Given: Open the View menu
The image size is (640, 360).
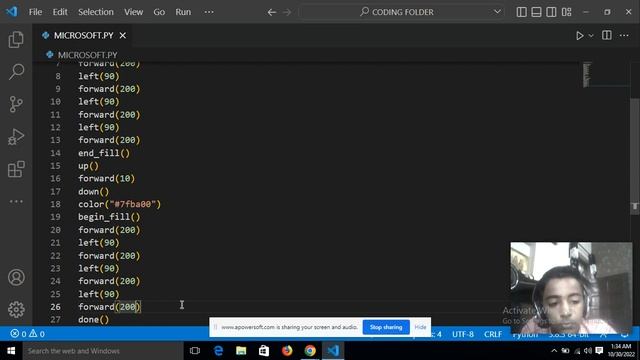Looking at the screenshot, I should click(x=133, y=12).
